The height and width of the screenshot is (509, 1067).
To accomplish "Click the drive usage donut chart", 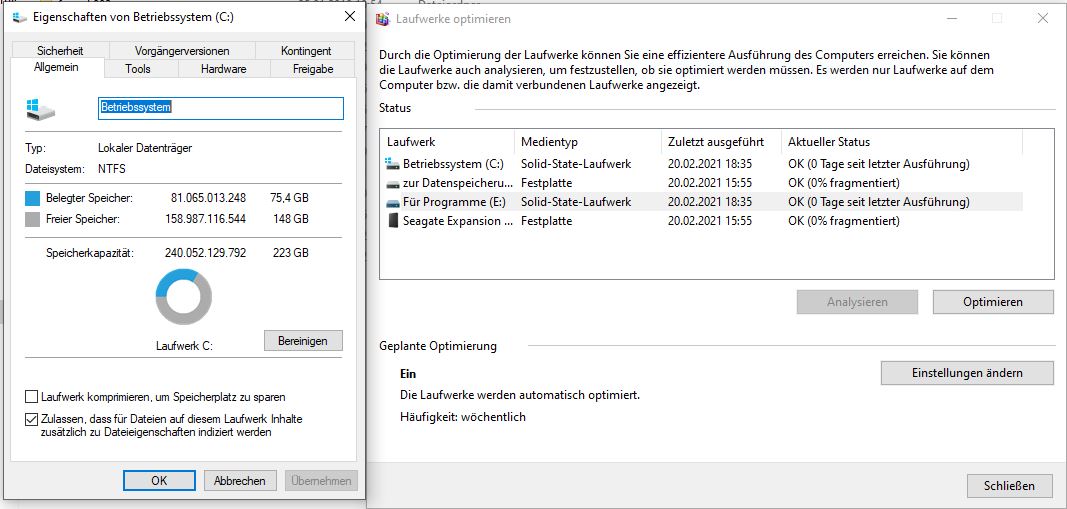I will [x=184, y=297].
